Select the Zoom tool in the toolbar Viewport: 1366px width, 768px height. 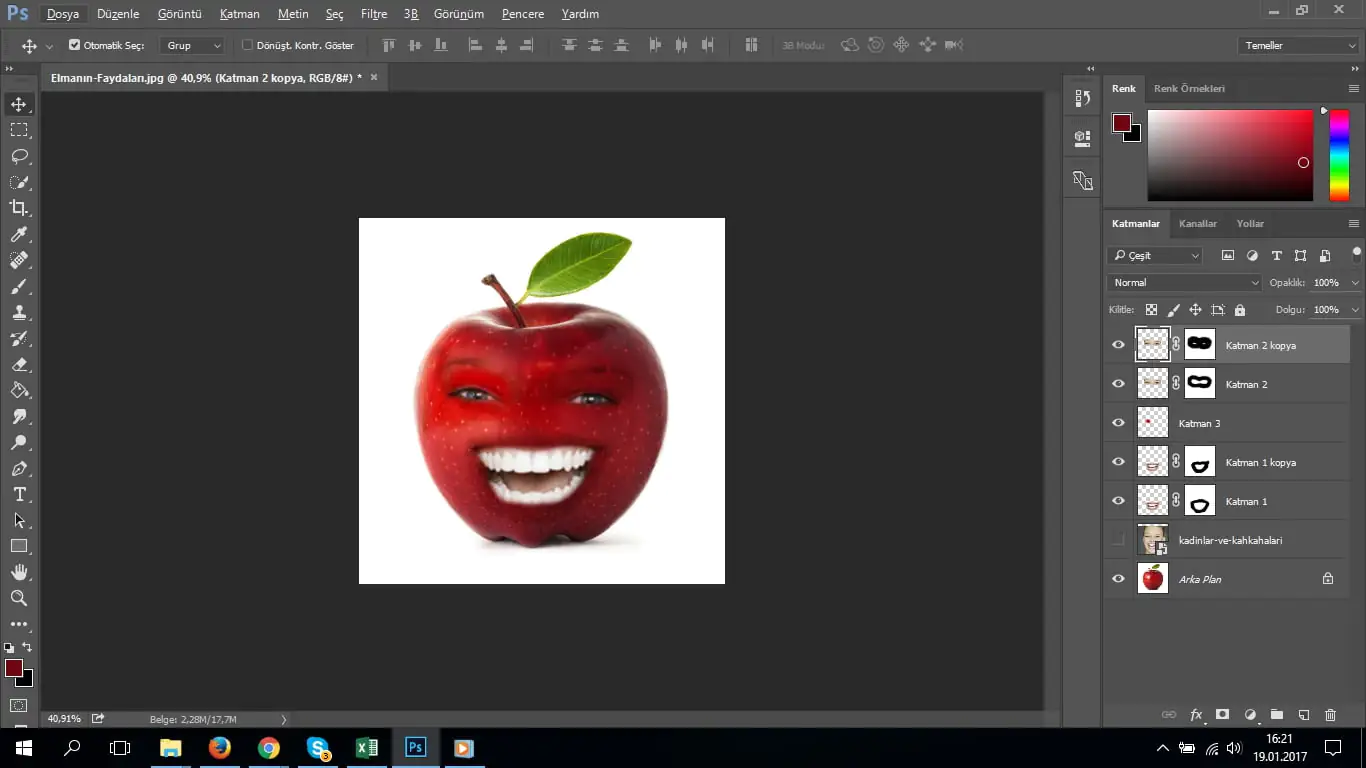[x=19, y=598]
